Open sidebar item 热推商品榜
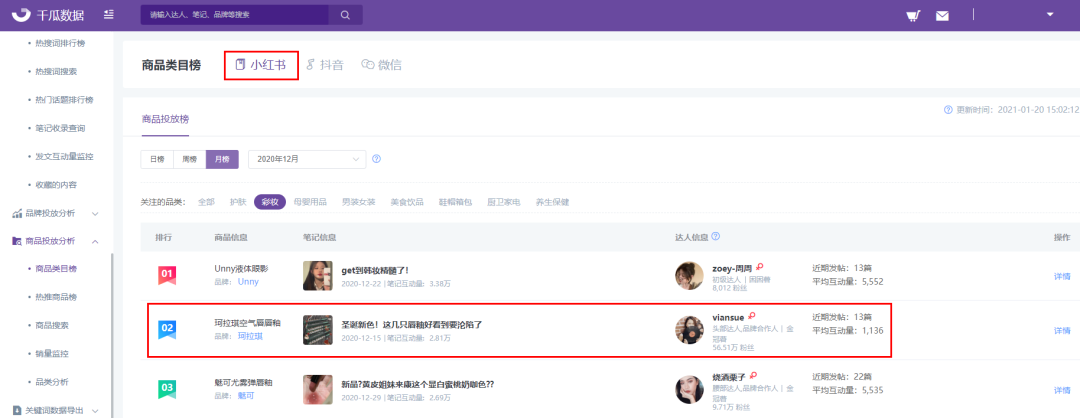Screen dimensions: 1080x418 pyautogui.click(x=56, y=297)
